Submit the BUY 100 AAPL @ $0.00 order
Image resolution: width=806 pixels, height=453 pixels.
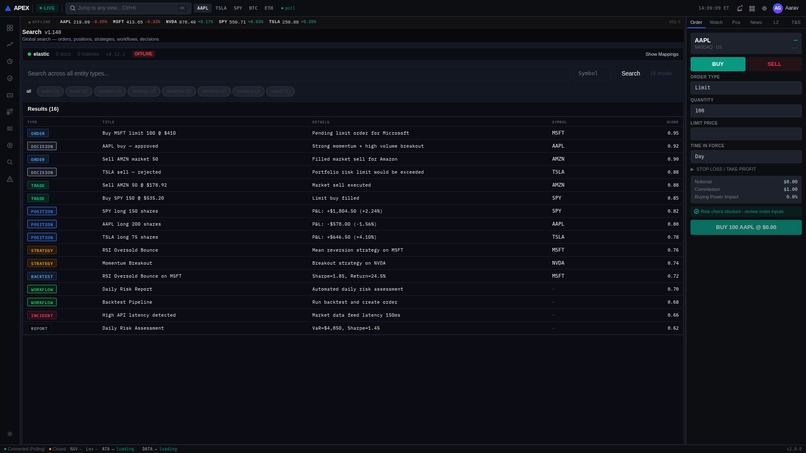click(x=746, y=227)
